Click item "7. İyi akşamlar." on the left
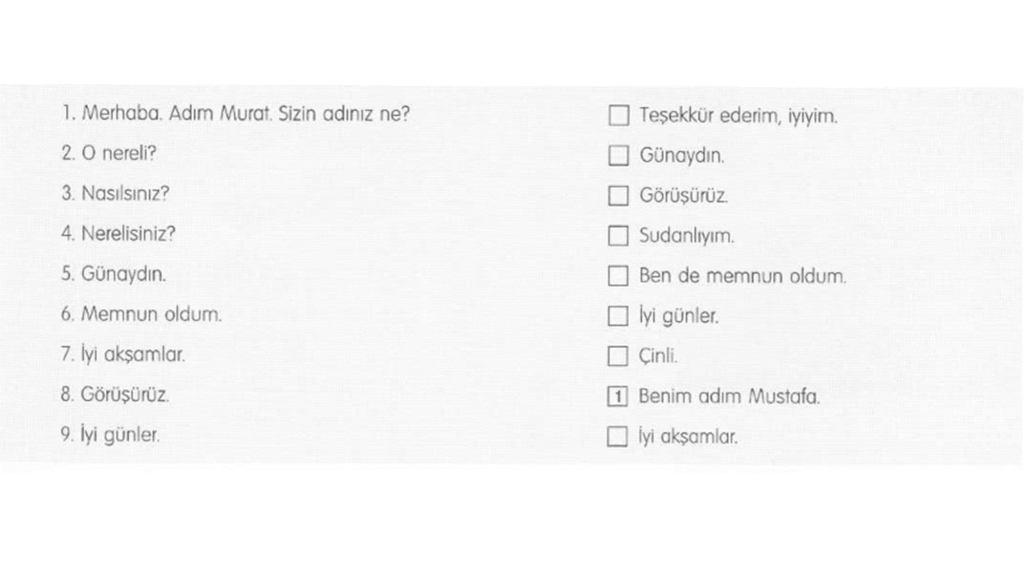 [123, 354]
